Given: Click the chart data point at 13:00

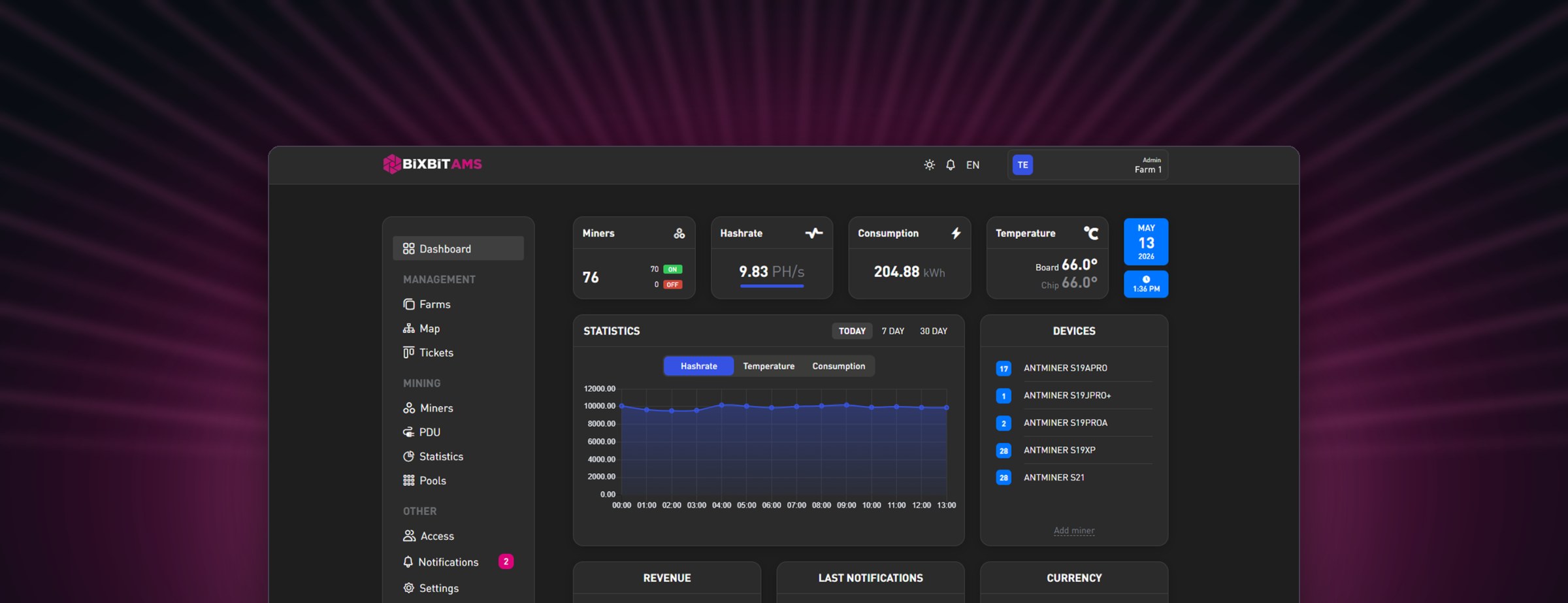Looking at the screenshot, I should pos(947,408).
